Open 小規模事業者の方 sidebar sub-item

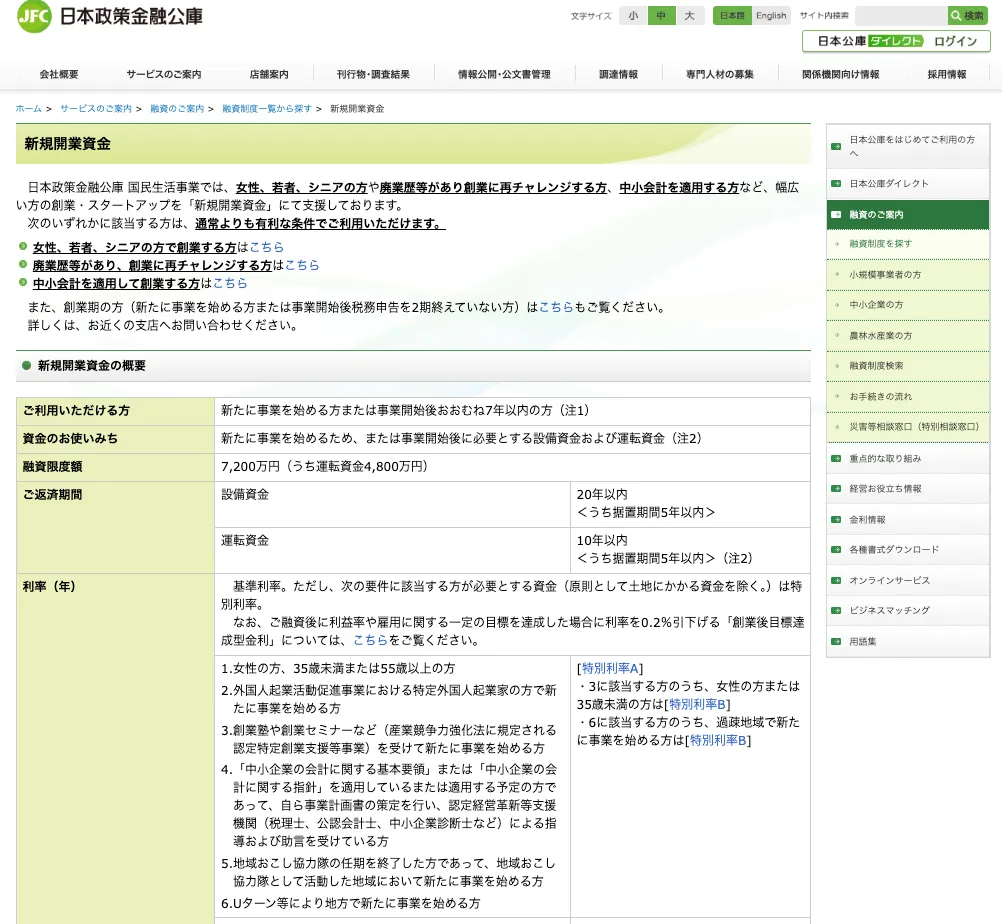(x=908, y=275)
